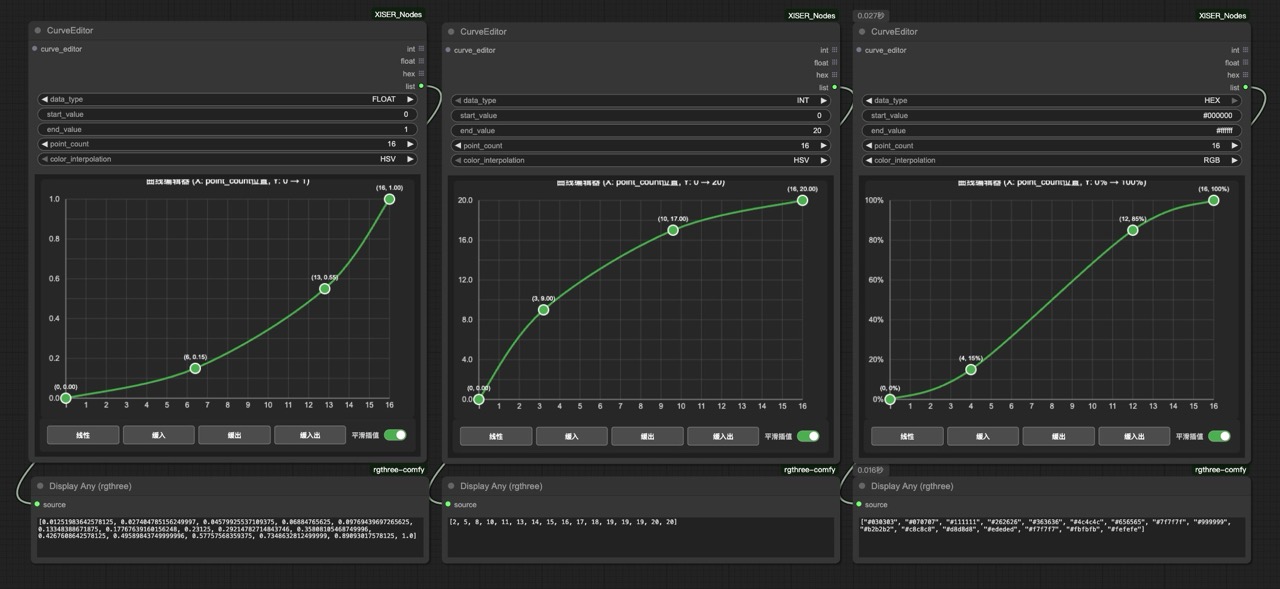Step data_type back with left arrow on the INT node
The height and width of the screenshot is (589, 1280).
458,100
